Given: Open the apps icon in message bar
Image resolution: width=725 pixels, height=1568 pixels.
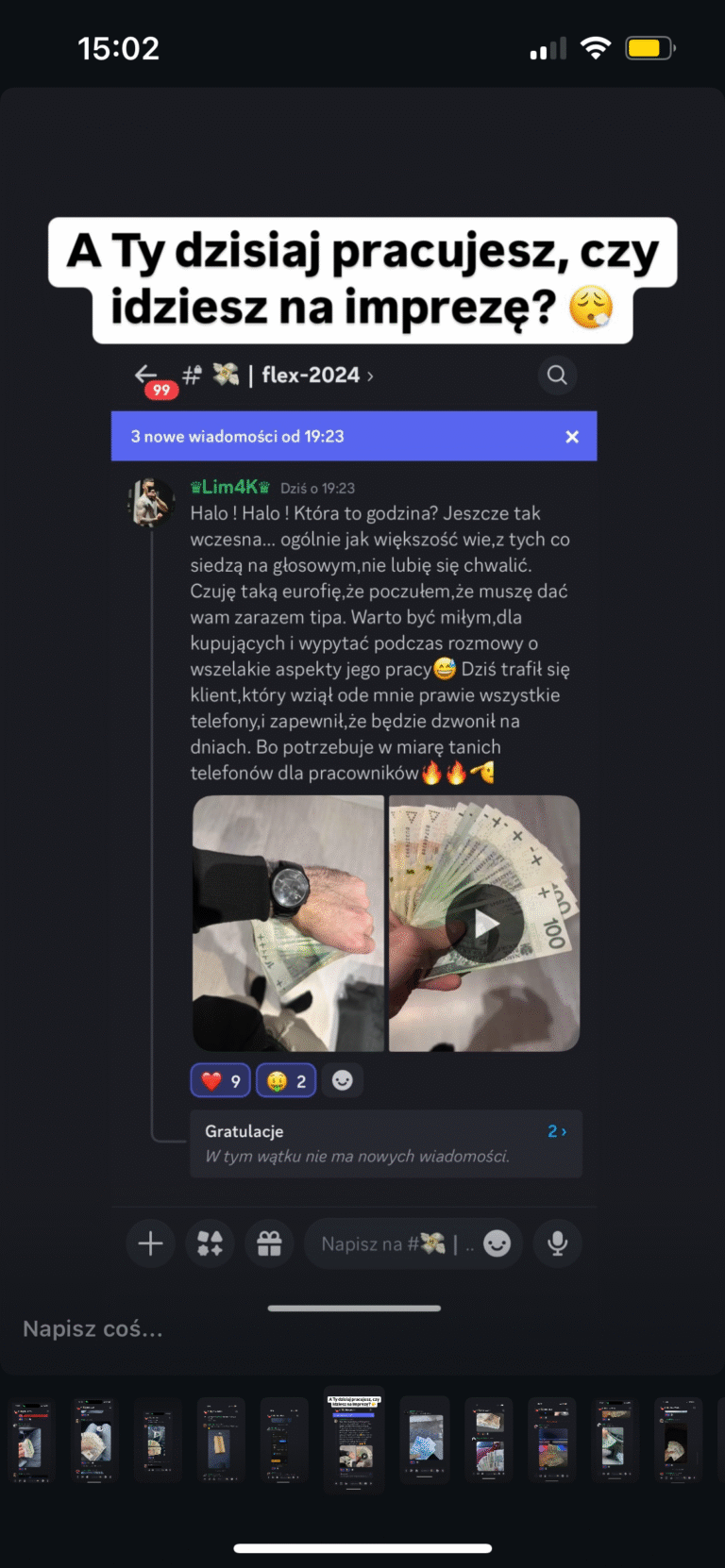Looking at the screenshot, I should (x=210, y=1243).
